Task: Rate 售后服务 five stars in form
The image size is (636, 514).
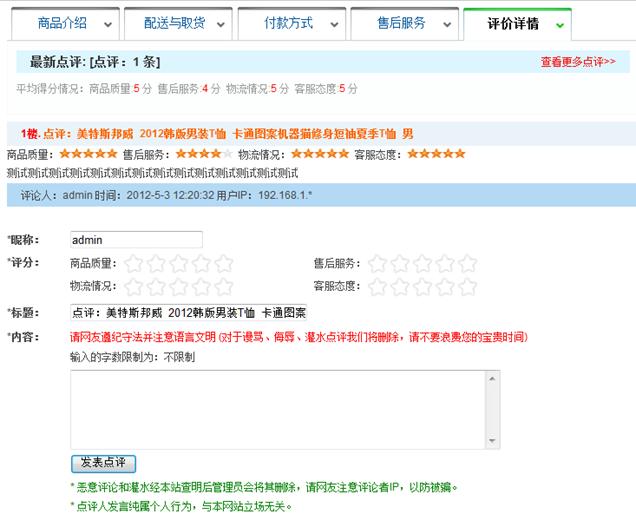Action: (x=468, y=264)
